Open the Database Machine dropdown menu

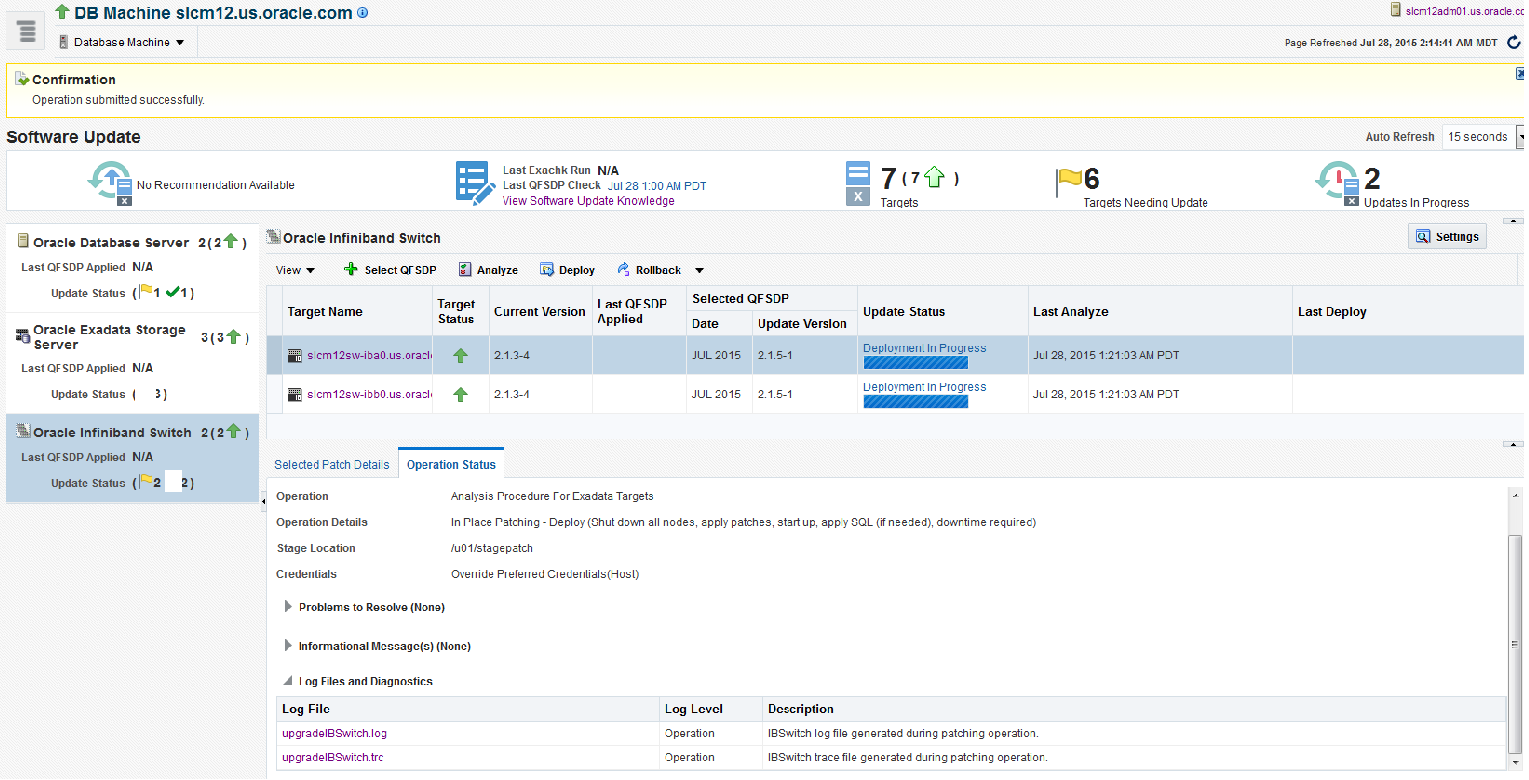click(x=122, y=42)
